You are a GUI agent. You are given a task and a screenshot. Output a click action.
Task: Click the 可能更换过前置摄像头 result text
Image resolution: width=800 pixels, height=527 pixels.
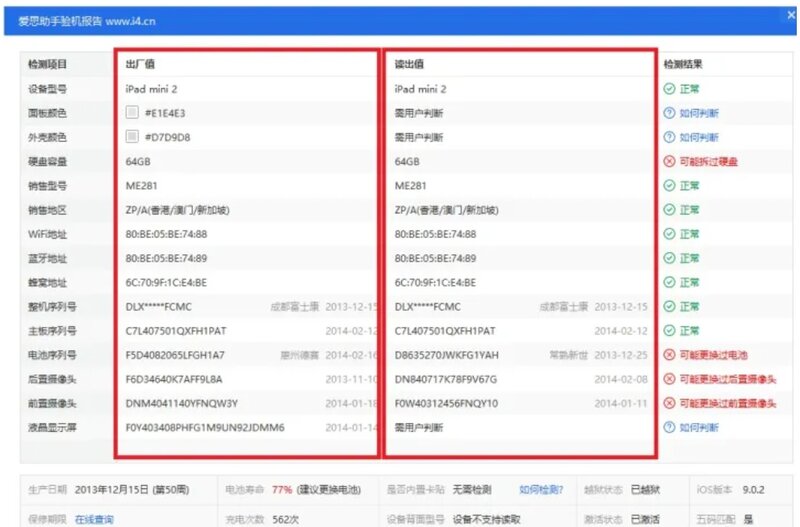pyautogui.click(x=728, y=404)
